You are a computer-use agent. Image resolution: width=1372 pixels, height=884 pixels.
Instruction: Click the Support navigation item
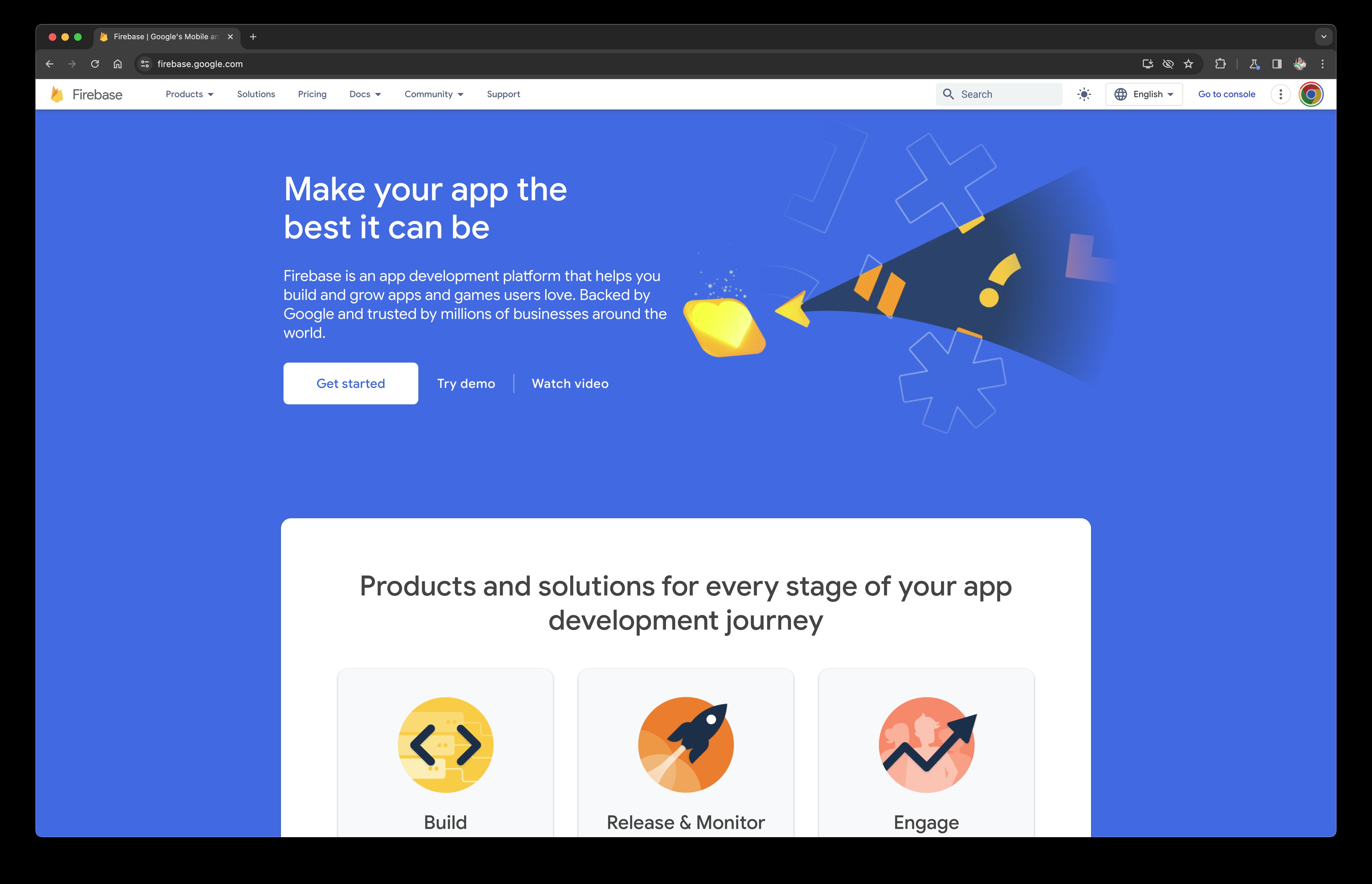(x=503, y=94)
